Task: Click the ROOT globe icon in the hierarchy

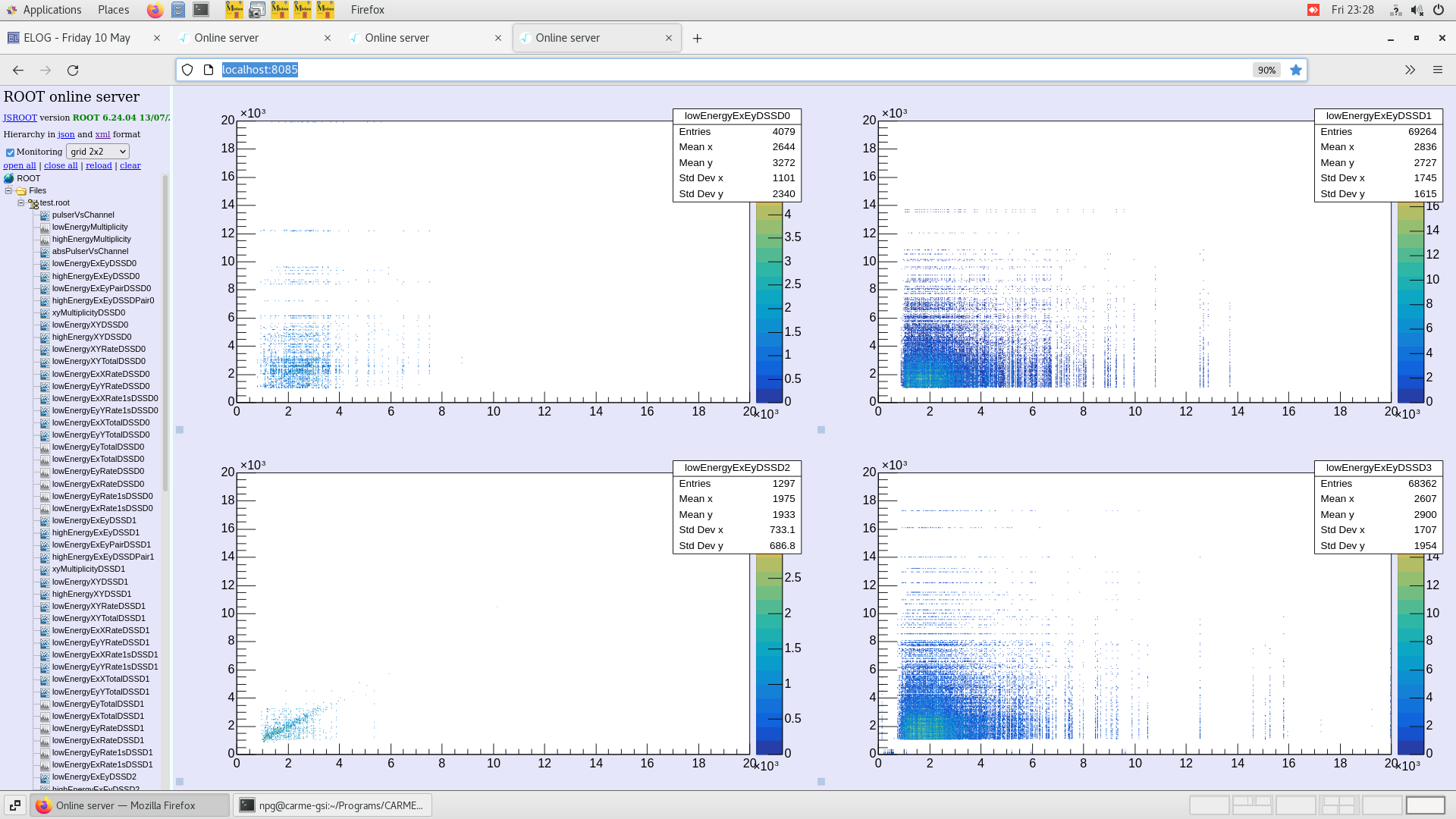Action: (x=8, y=178)
